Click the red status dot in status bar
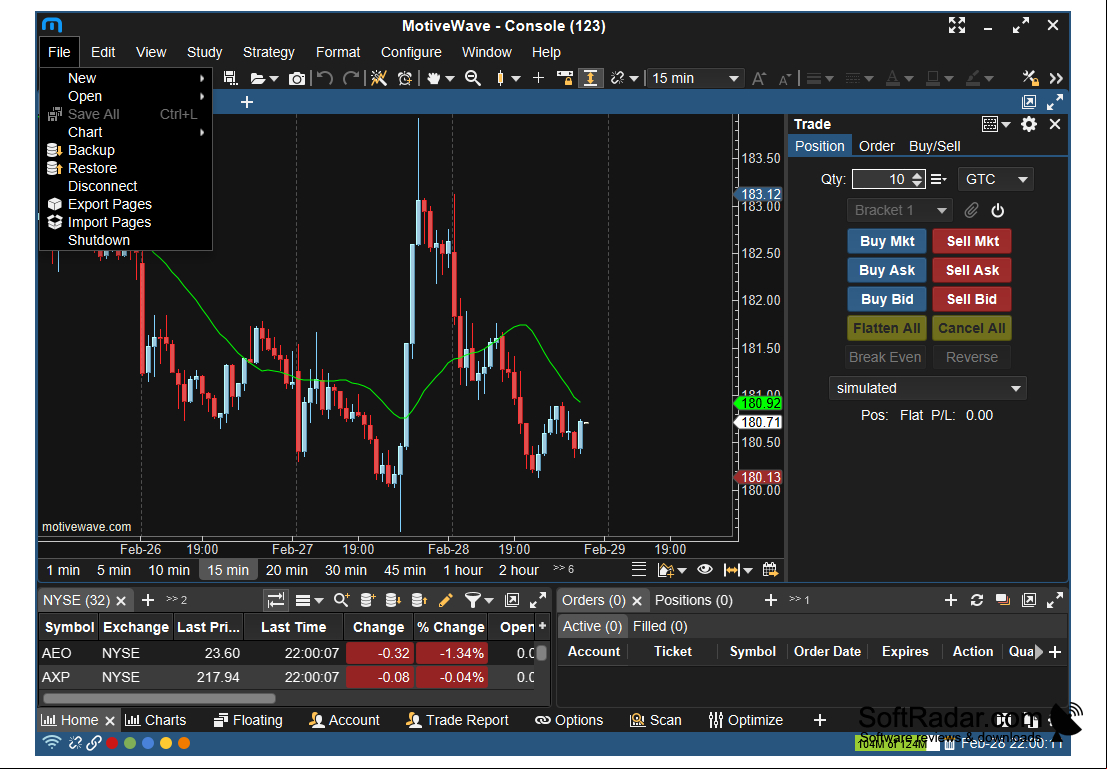1107x769 pixels. [112, 743]
